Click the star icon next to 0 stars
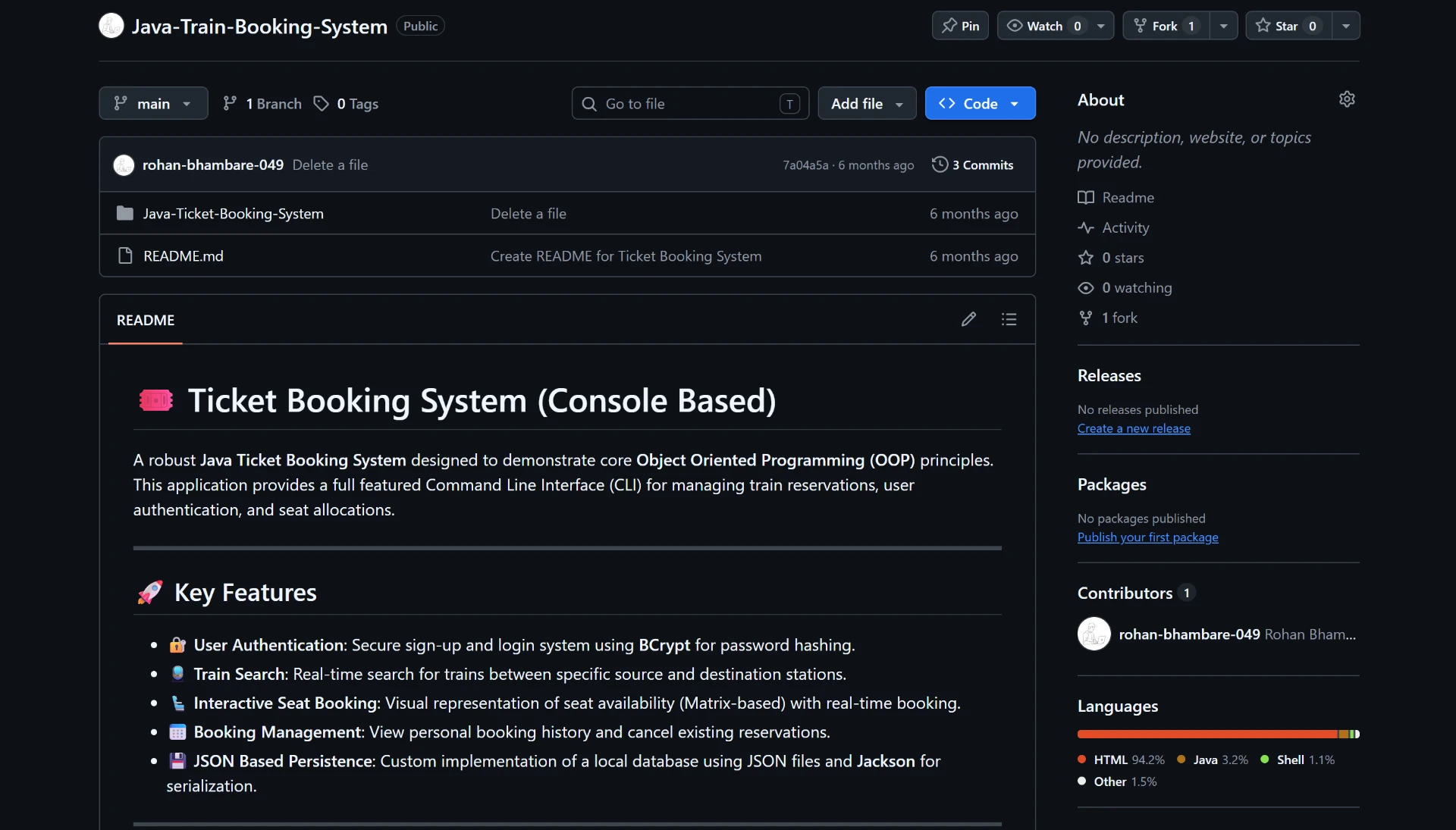 coord(1086,258)
